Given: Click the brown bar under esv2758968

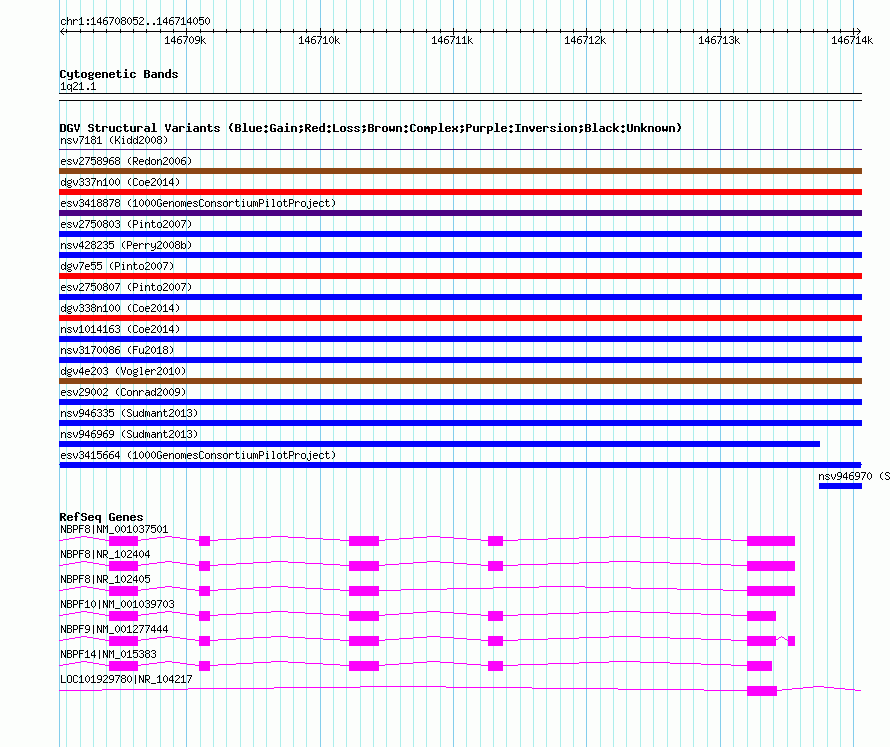Looking at the screenshot, I should pos(460,171).
